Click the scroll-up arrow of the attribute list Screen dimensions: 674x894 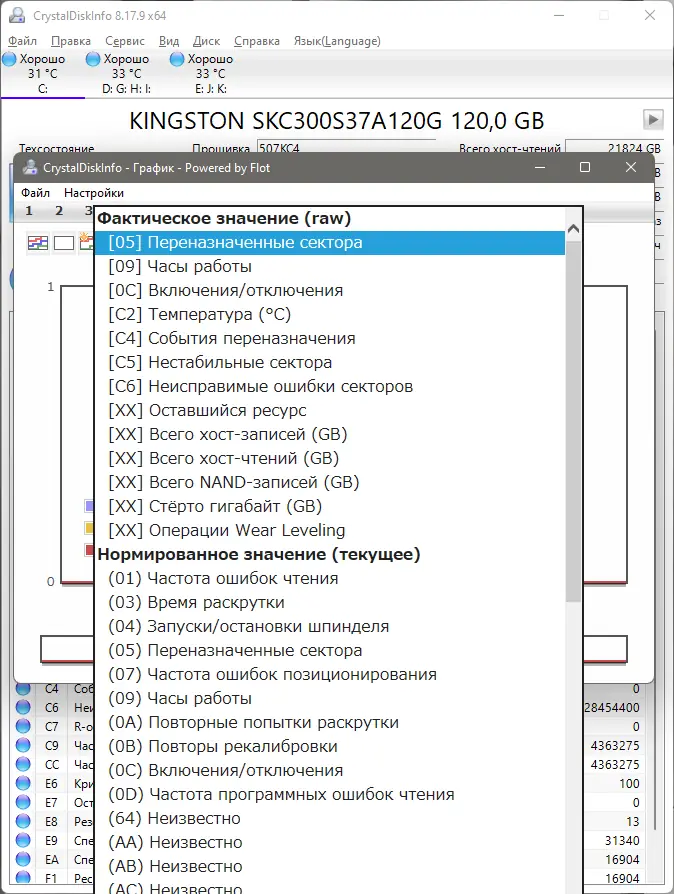click(x=574, y=229)
